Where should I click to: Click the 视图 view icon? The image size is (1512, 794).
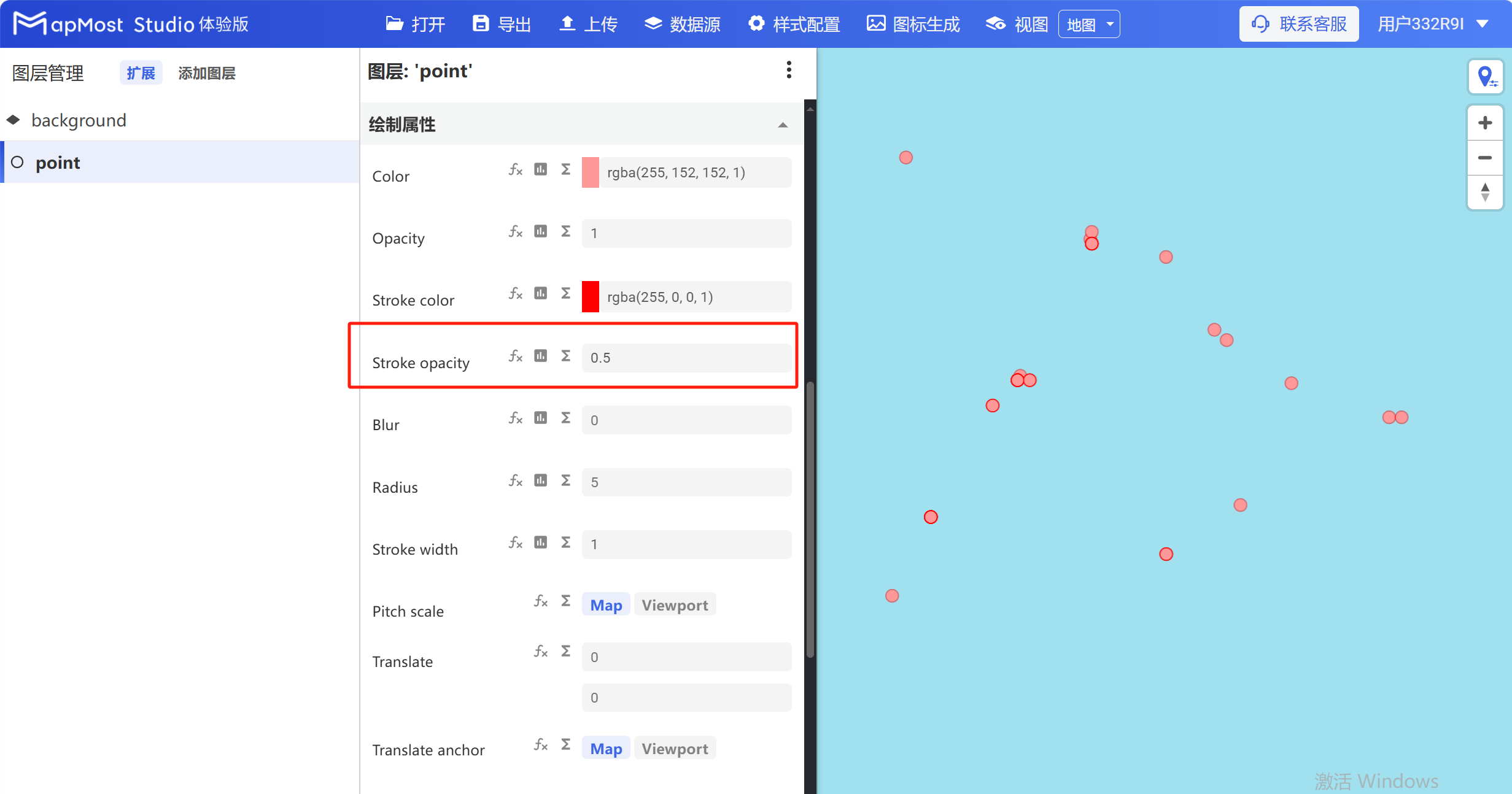click(995, 24)
